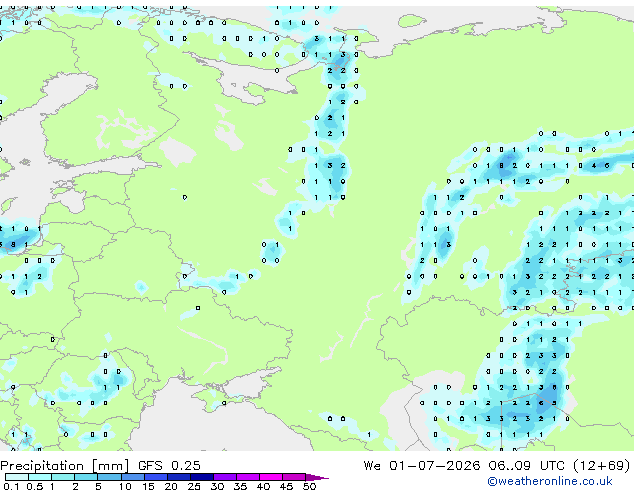Click the '15' legend scale label

[148, 486]
